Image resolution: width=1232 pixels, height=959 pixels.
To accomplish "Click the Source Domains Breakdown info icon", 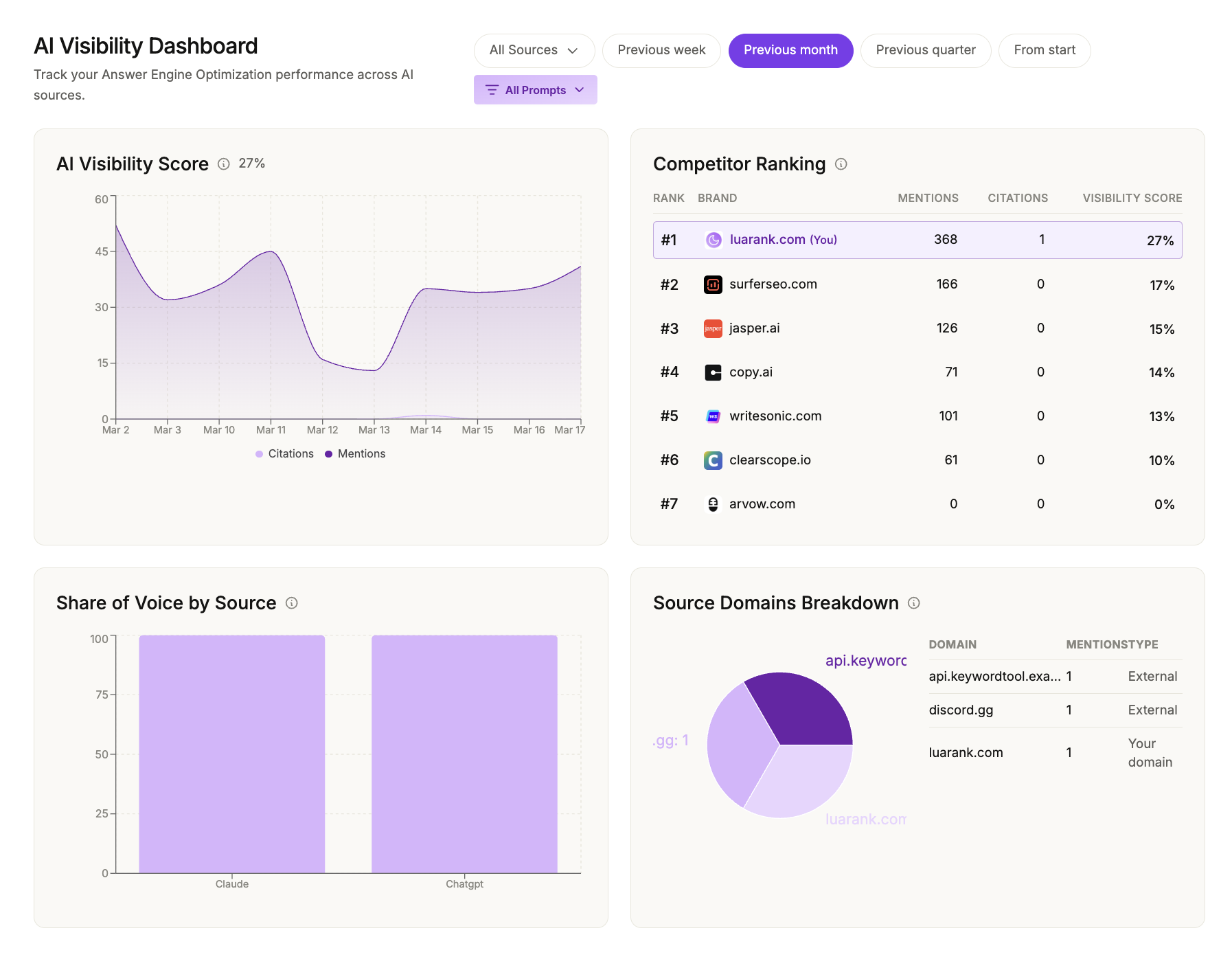I will [914, 603].
